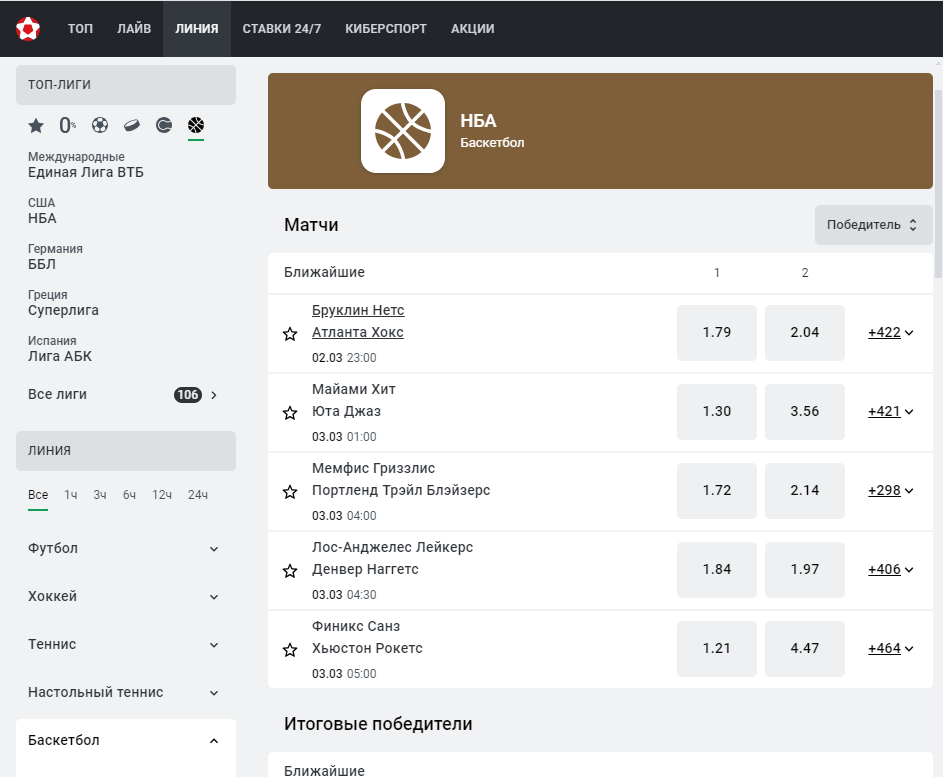This screenshot has height=777, width=943.
Task: Select the 6ч time filter
Action: (x=129, y=495)
